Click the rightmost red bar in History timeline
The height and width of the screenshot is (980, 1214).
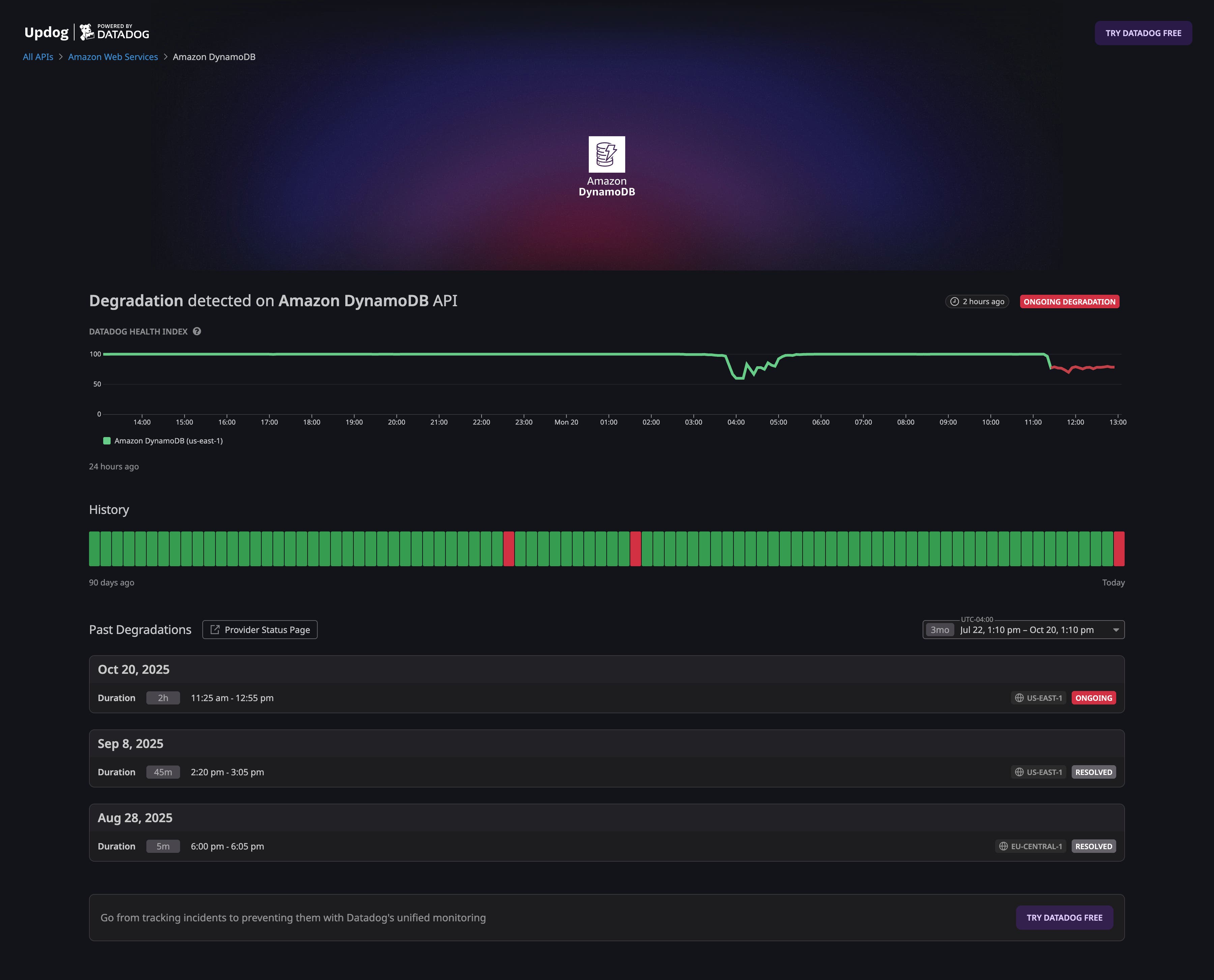tap(1119, 548)
